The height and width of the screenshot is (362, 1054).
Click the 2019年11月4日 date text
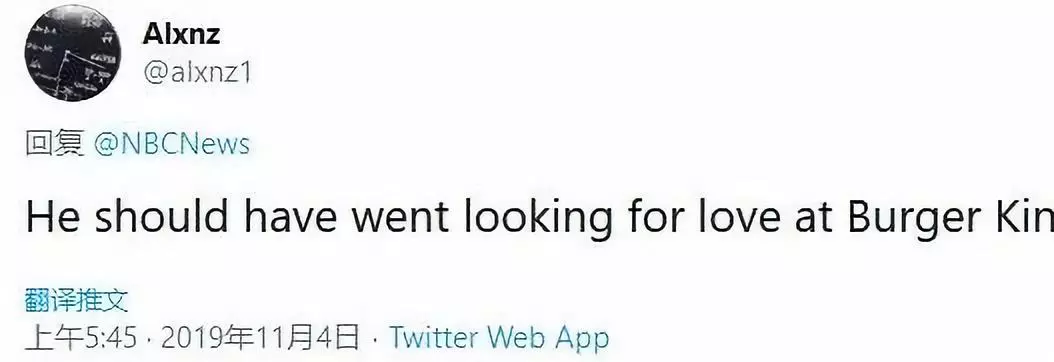coord(260,337)
